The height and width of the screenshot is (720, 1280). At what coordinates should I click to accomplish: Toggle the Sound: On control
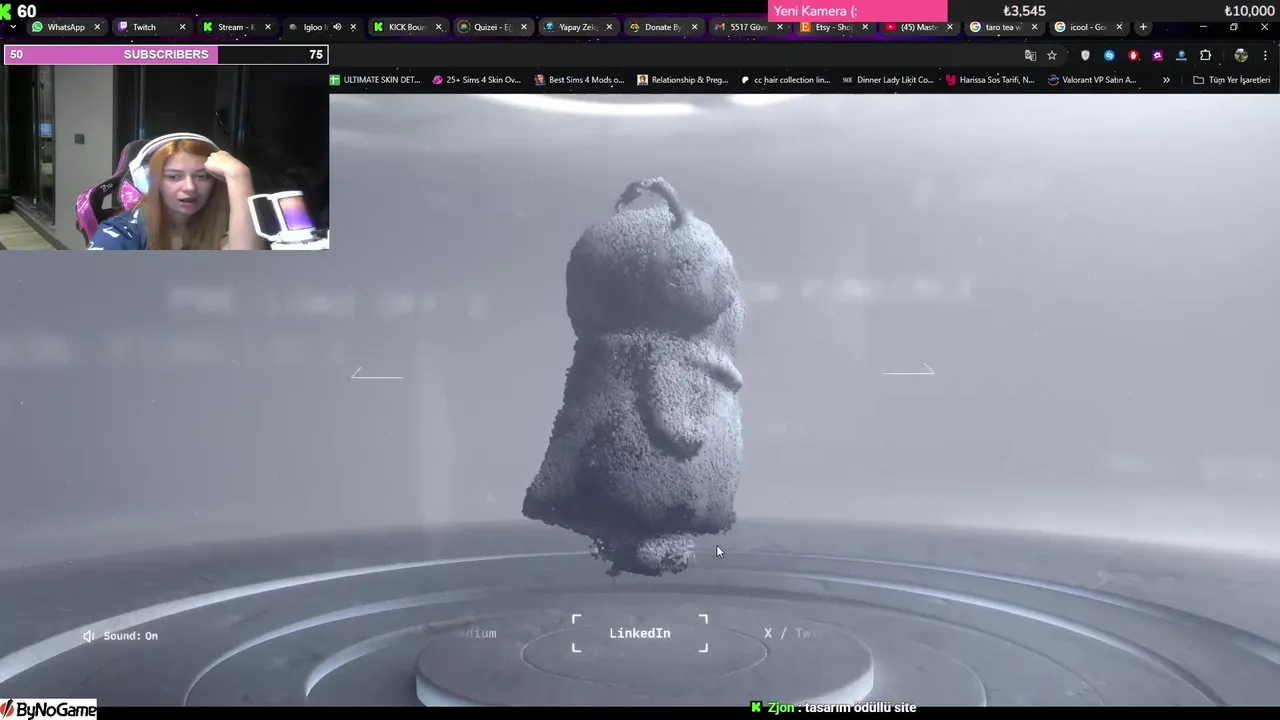pyautogui.click(x=121, y=636)
